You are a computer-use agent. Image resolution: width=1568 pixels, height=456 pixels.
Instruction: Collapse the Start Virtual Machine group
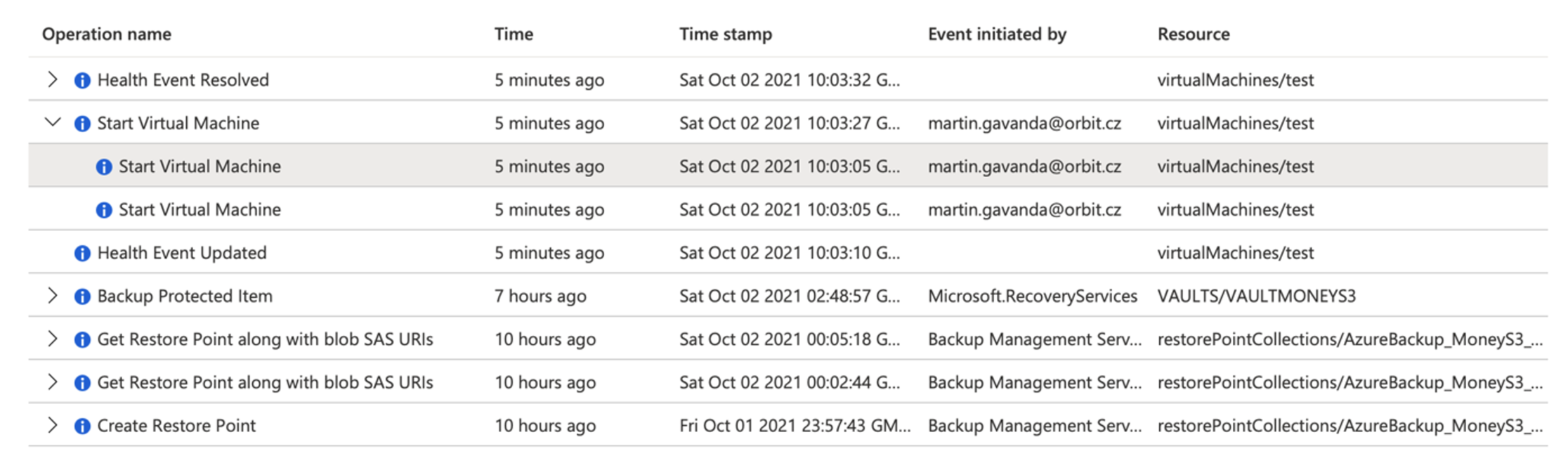(53, 122)
